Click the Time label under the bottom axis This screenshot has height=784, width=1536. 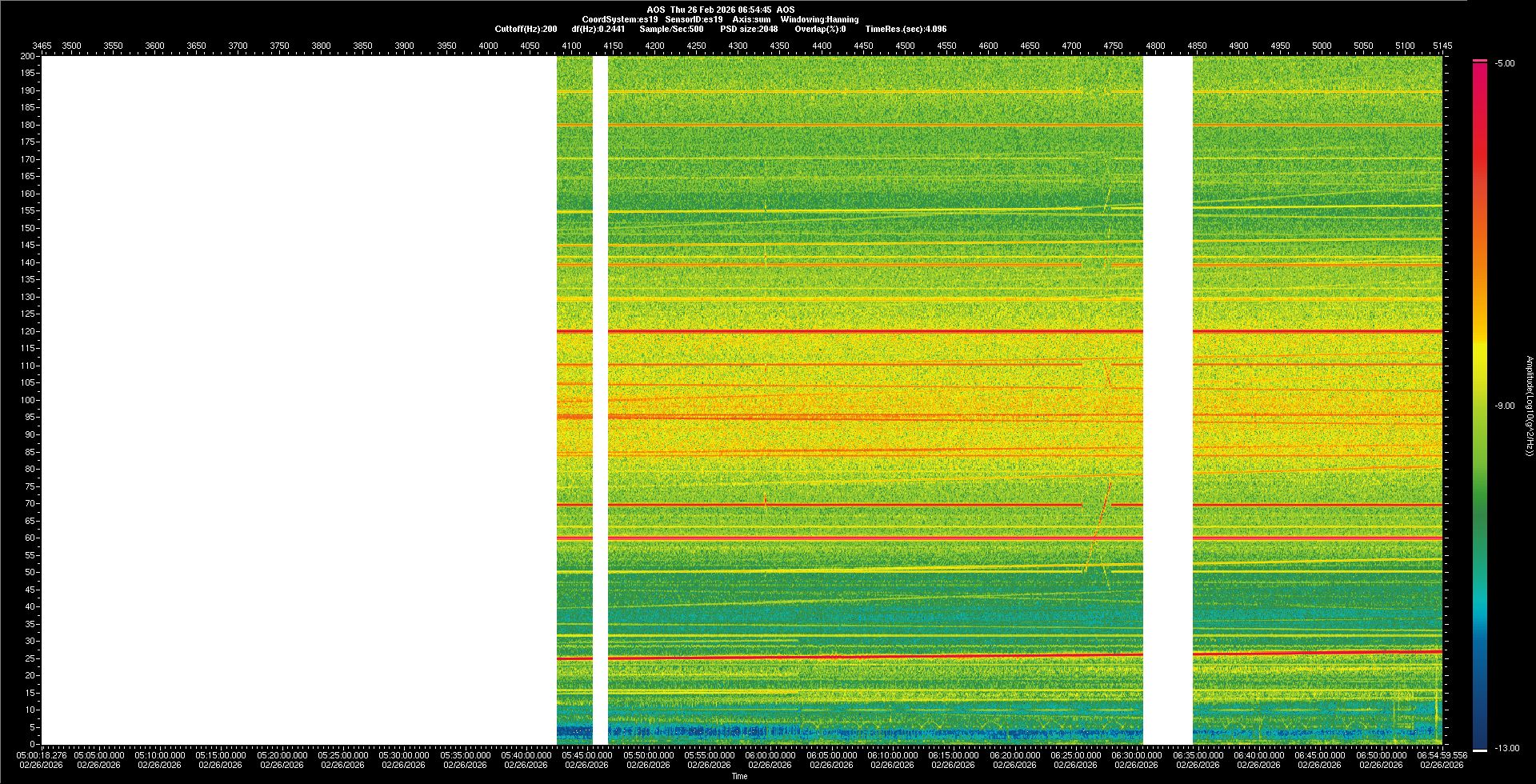(739, 776)
